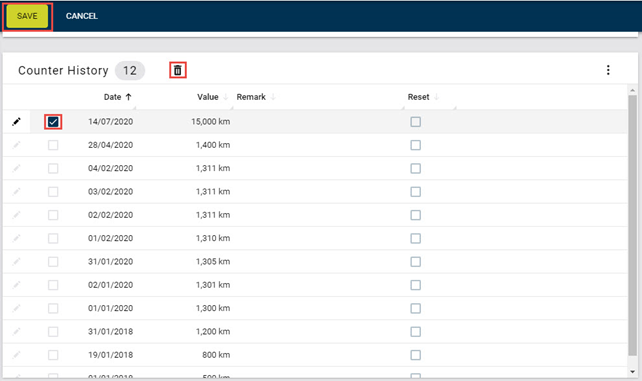Viewport: 642px width, 381px height.
Task: Click the edit pencil for 01/01/2020 row
Action: pyautogui.click(x=16, y=308)
